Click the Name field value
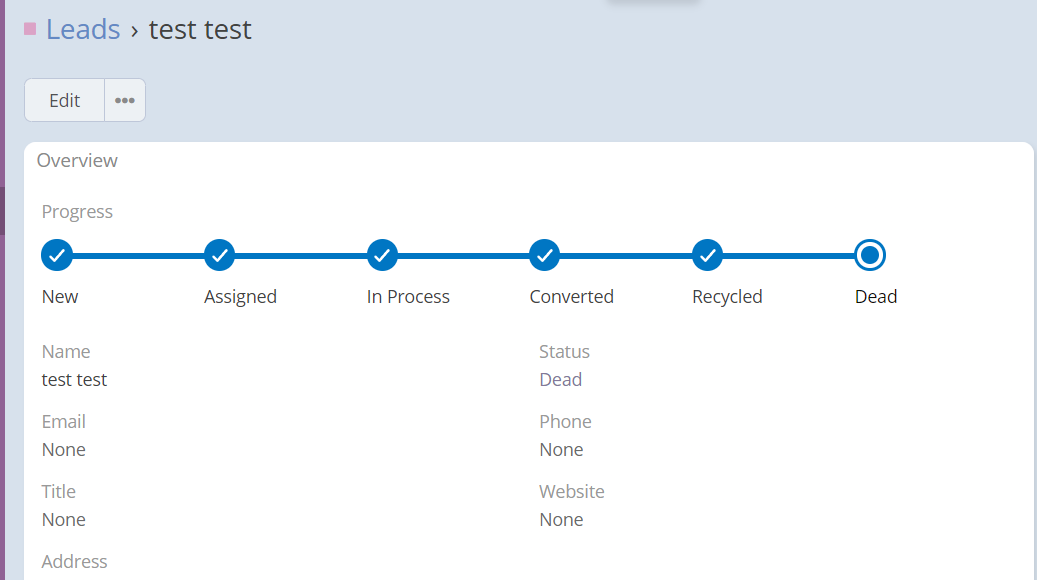 (75, 380)
